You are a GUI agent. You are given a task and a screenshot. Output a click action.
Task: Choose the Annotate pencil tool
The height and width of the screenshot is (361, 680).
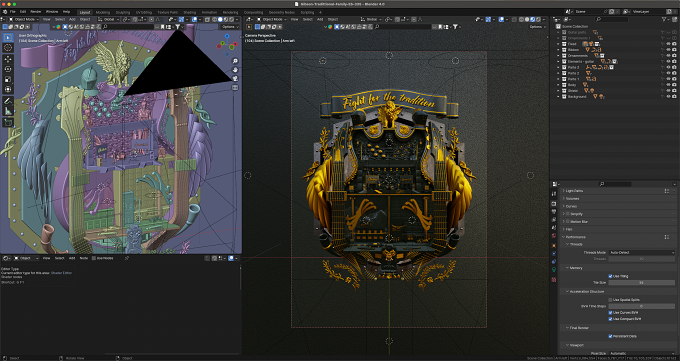[8, 101]
